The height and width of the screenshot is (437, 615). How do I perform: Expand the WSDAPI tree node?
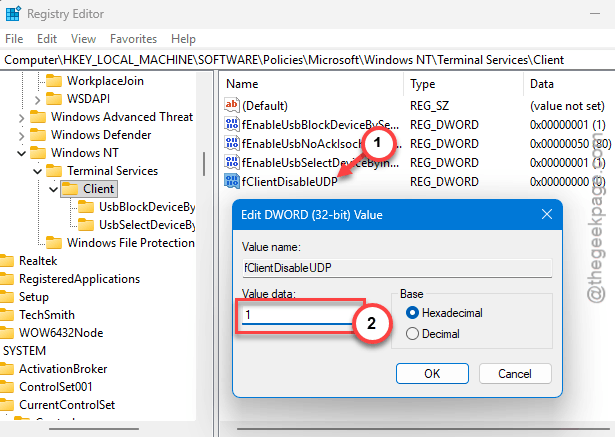tap(37, 100)
